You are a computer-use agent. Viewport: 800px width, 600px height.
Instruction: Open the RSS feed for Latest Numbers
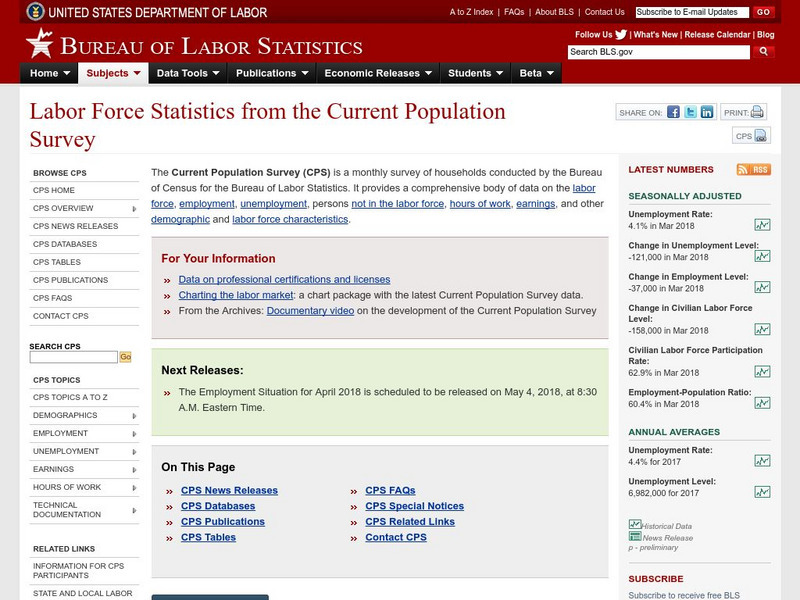point(754,169)
